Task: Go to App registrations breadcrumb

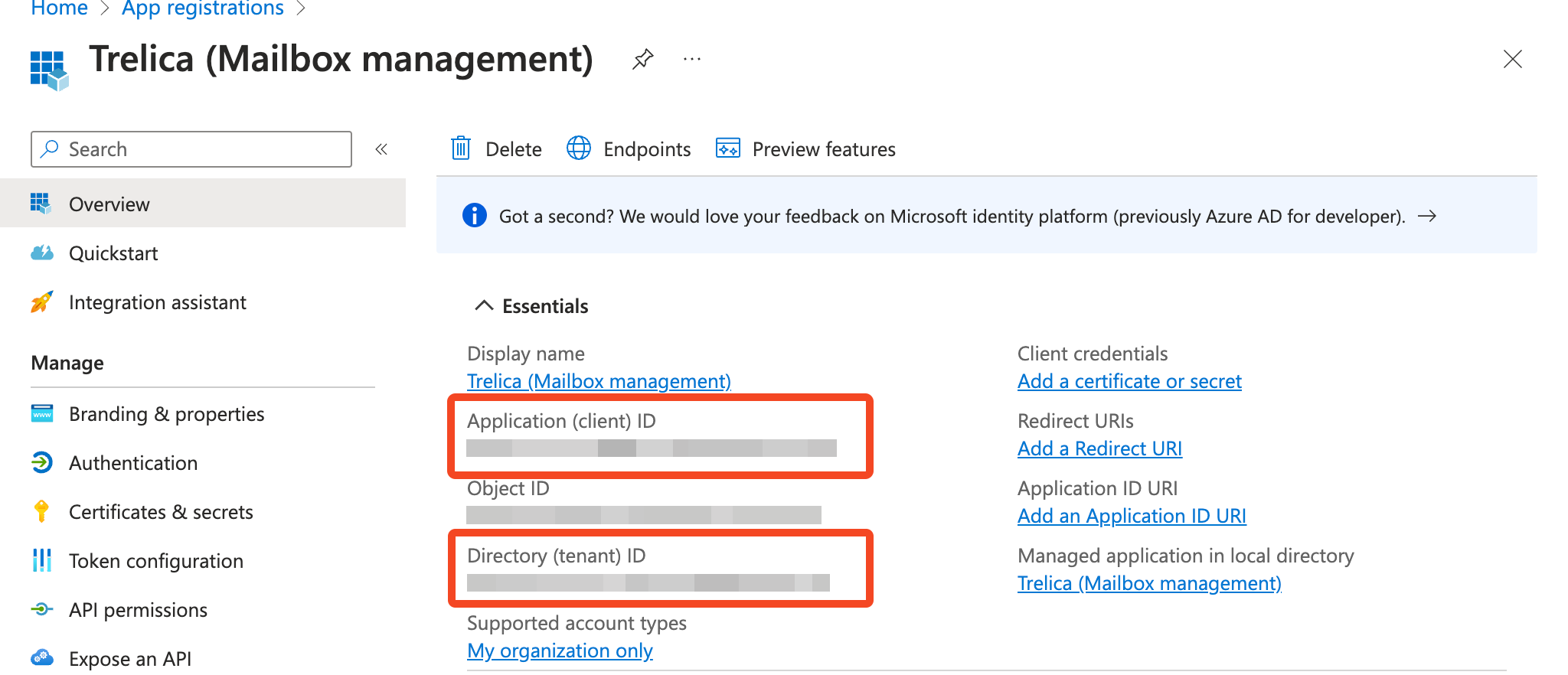Action: click(203, 8)
